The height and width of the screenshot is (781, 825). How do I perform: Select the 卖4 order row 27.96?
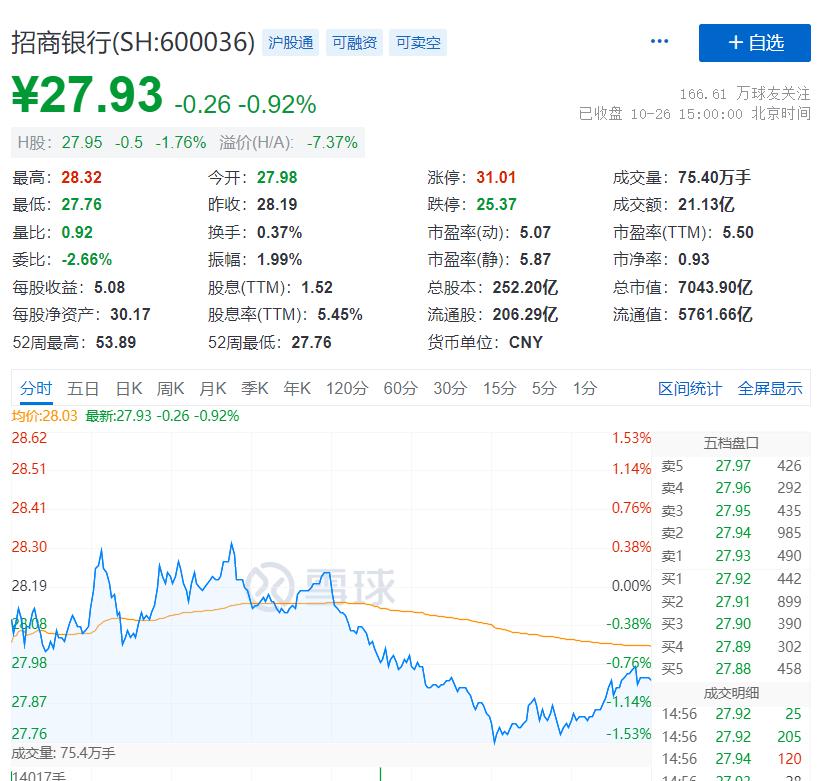731,488
